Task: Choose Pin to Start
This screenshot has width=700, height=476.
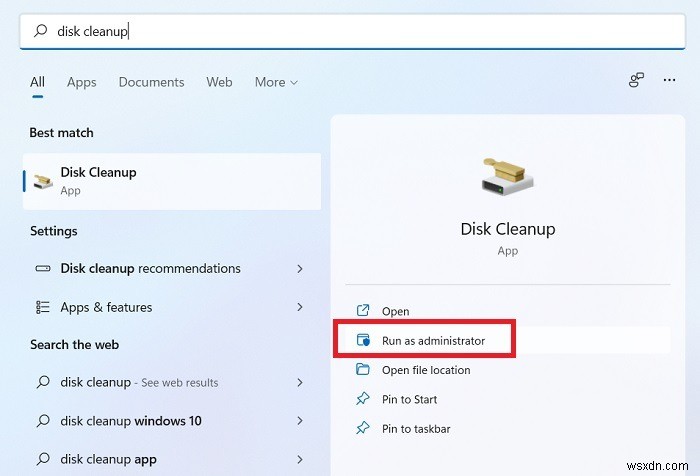Action: pos(508,400)
